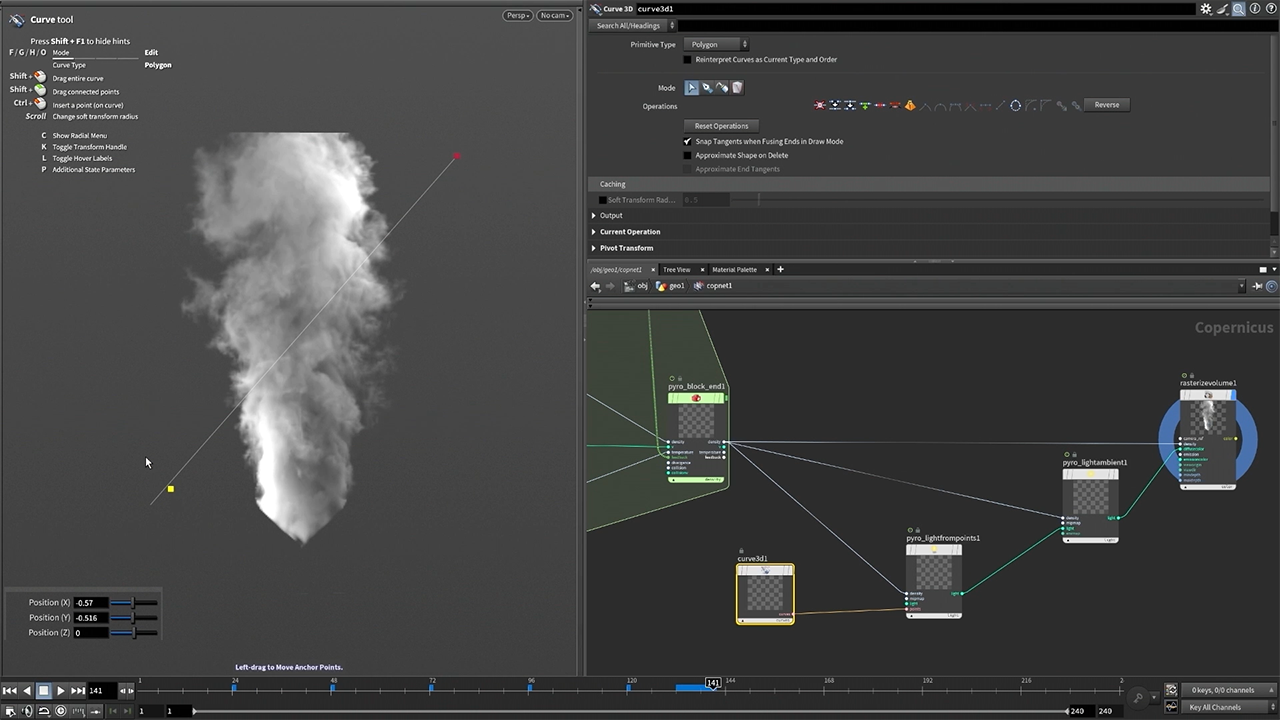This screenshot has width=1280, height=720.
Task: Open the Material Palette tab
Action: (x=734, y=270)
